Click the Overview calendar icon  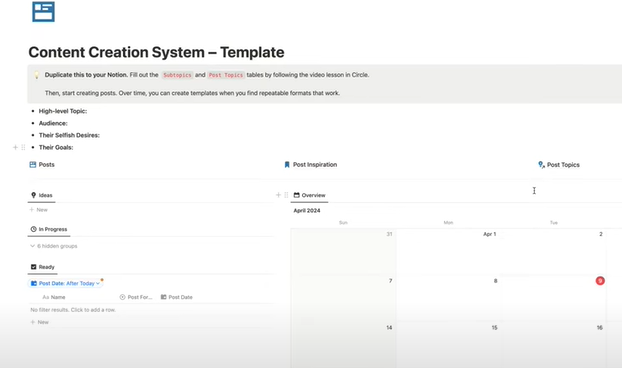(296, 195)
